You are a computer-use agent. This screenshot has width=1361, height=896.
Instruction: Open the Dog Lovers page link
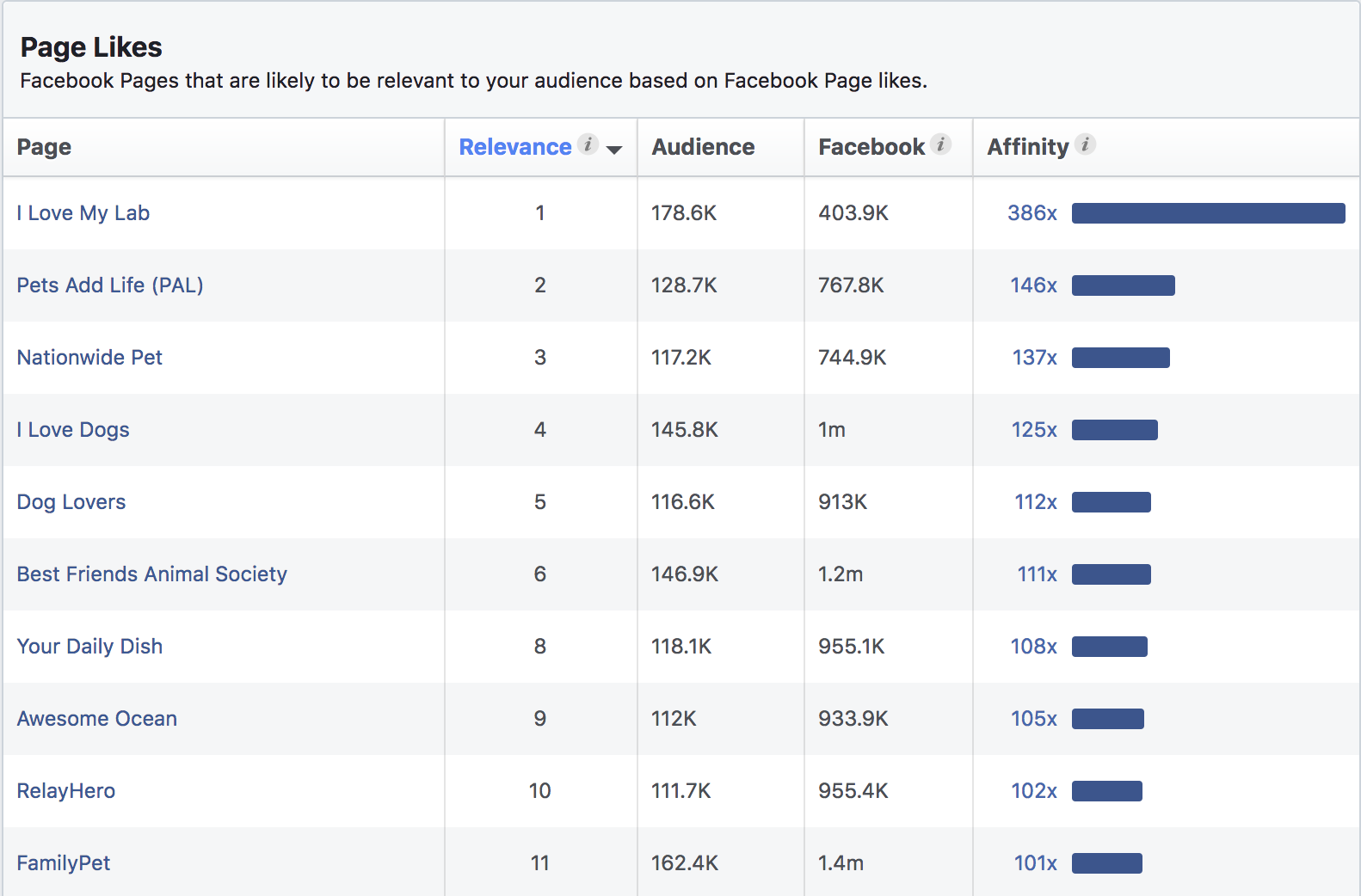(x=71, y=502)
